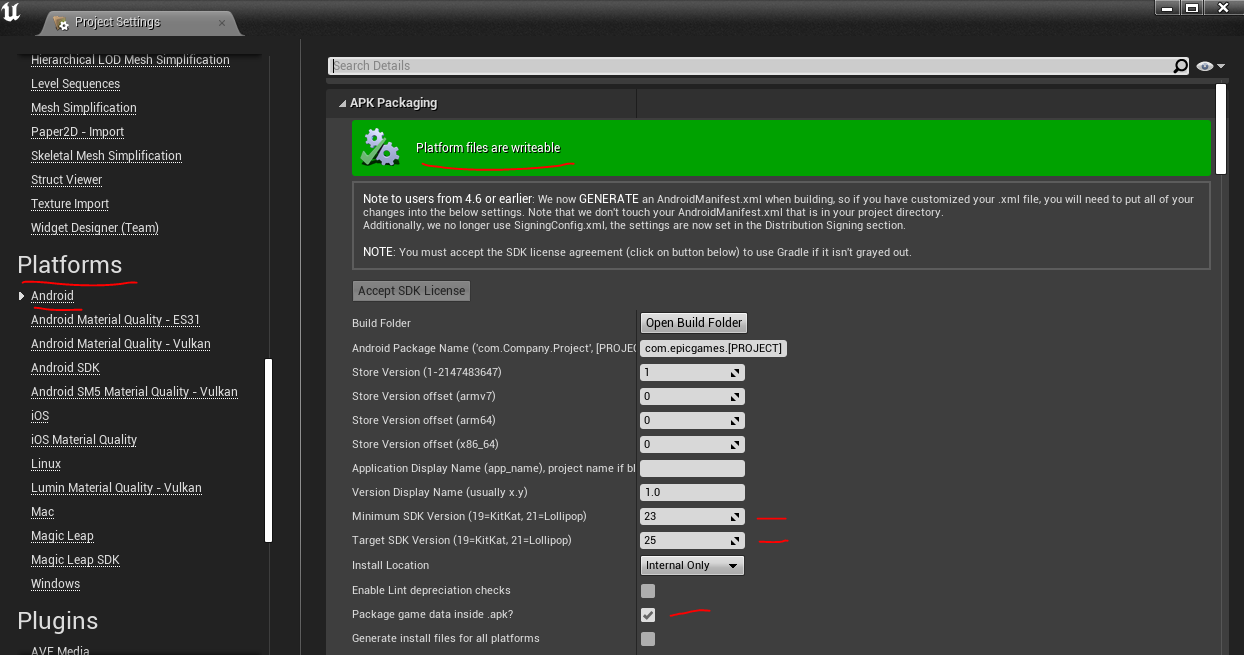
Task: Click spin arrow icon in x86_64 offset field
Action: tap(735, 445)
